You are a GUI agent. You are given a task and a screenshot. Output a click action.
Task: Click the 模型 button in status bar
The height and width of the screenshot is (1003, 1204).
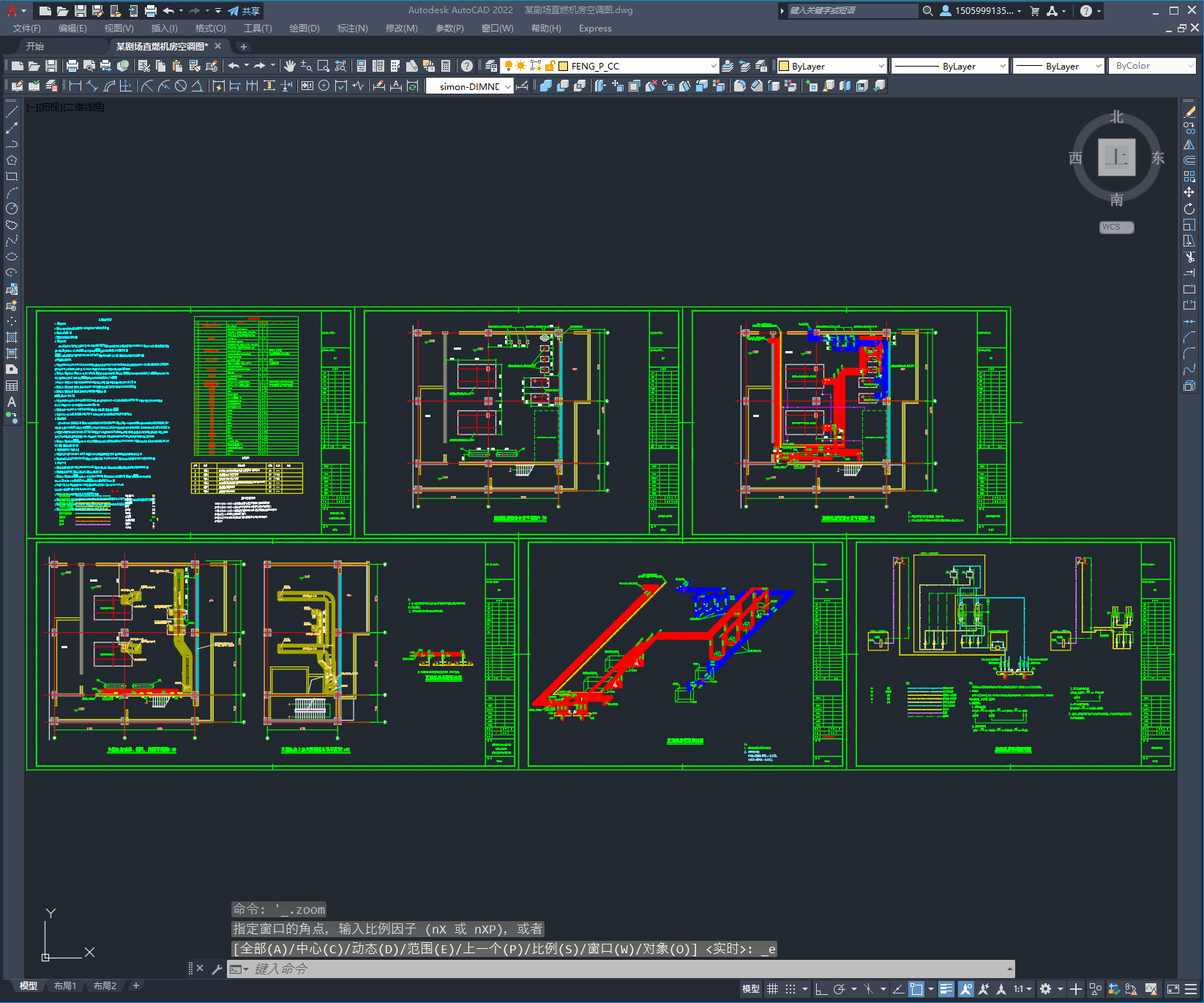click(x=750, y=989)
